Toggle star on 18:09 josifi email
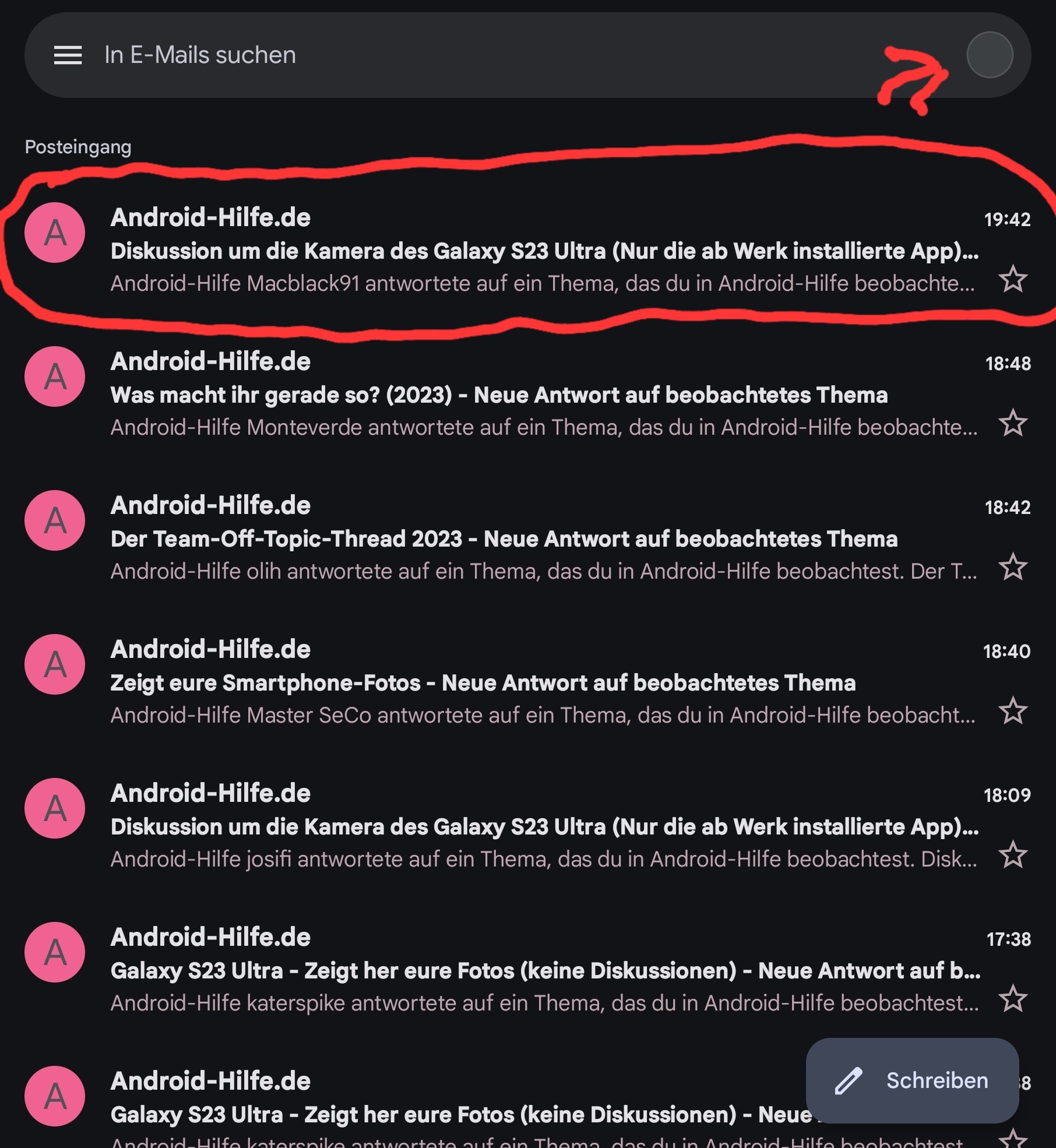Image resolution: width=1056 pixels, height=1148 pixels. [1013, 855]
